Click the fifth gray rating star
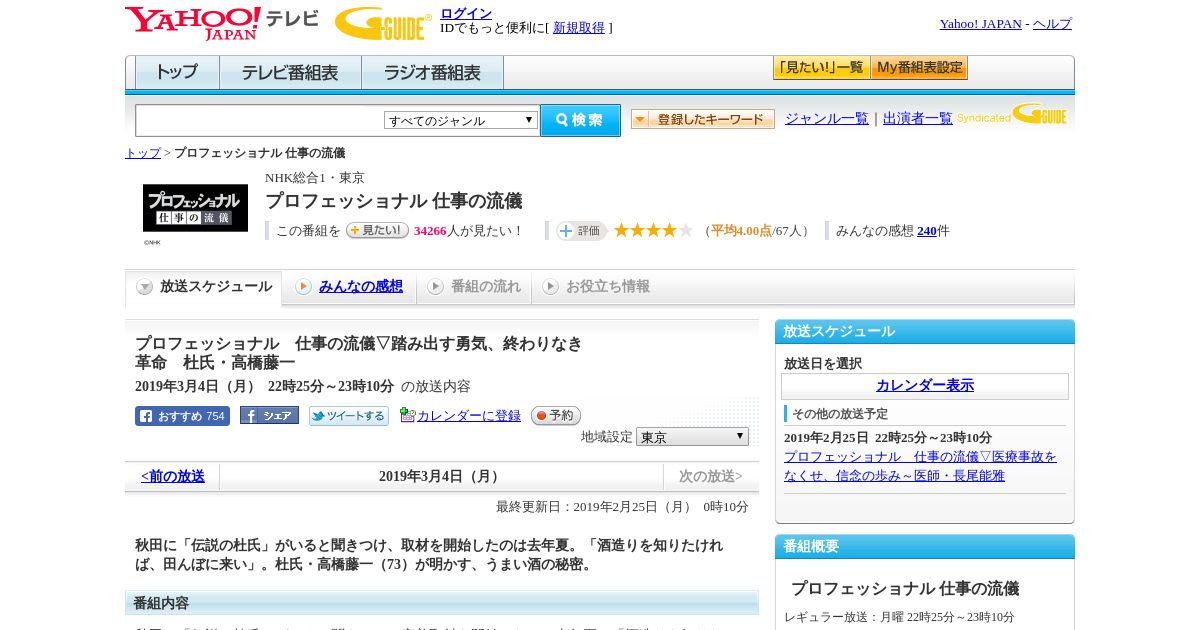Screen dimensions: 1200x630 (x=686, y=230)
